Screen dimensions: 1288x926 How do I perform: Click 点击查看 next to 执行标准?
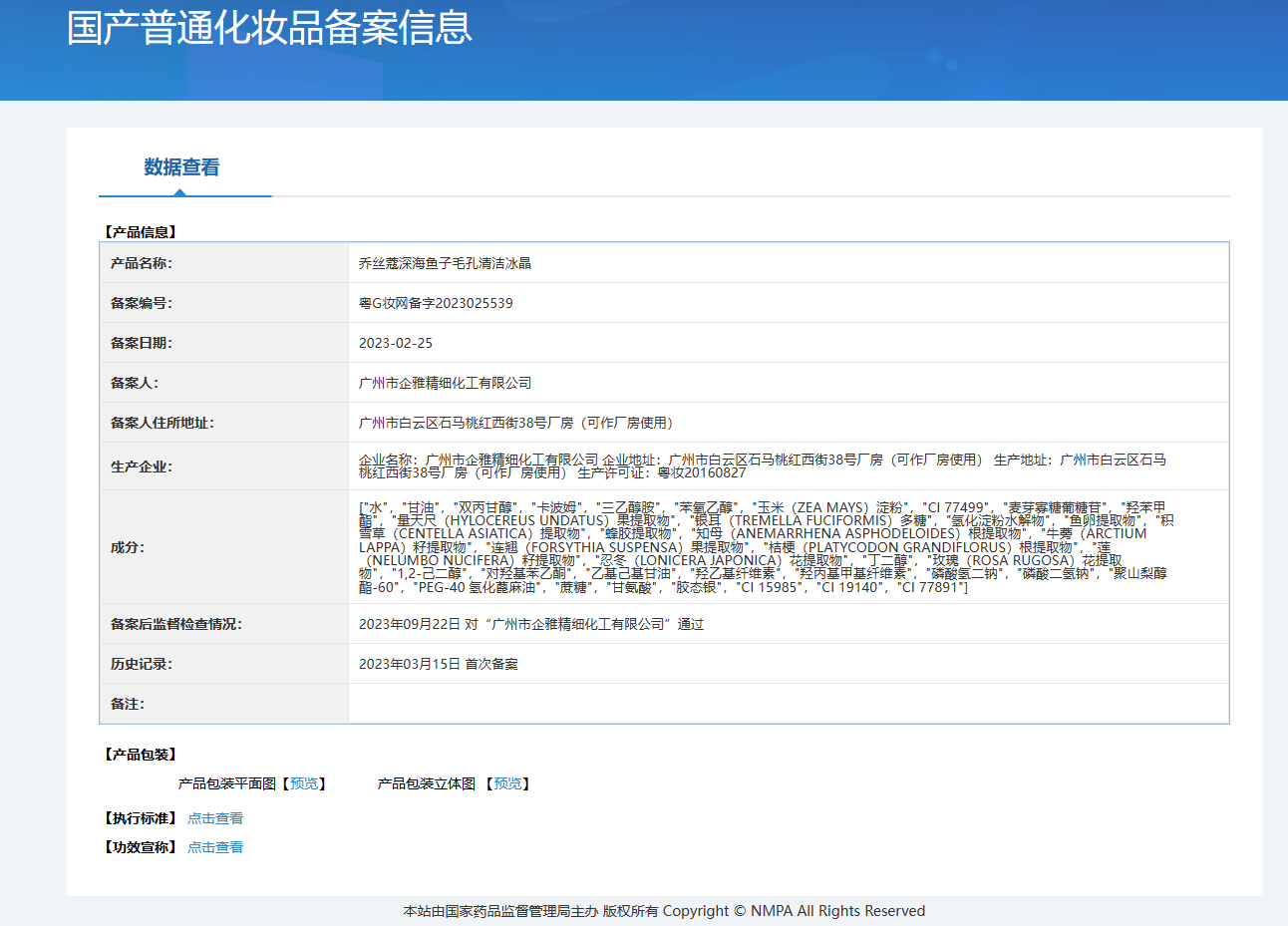[215, 818]
